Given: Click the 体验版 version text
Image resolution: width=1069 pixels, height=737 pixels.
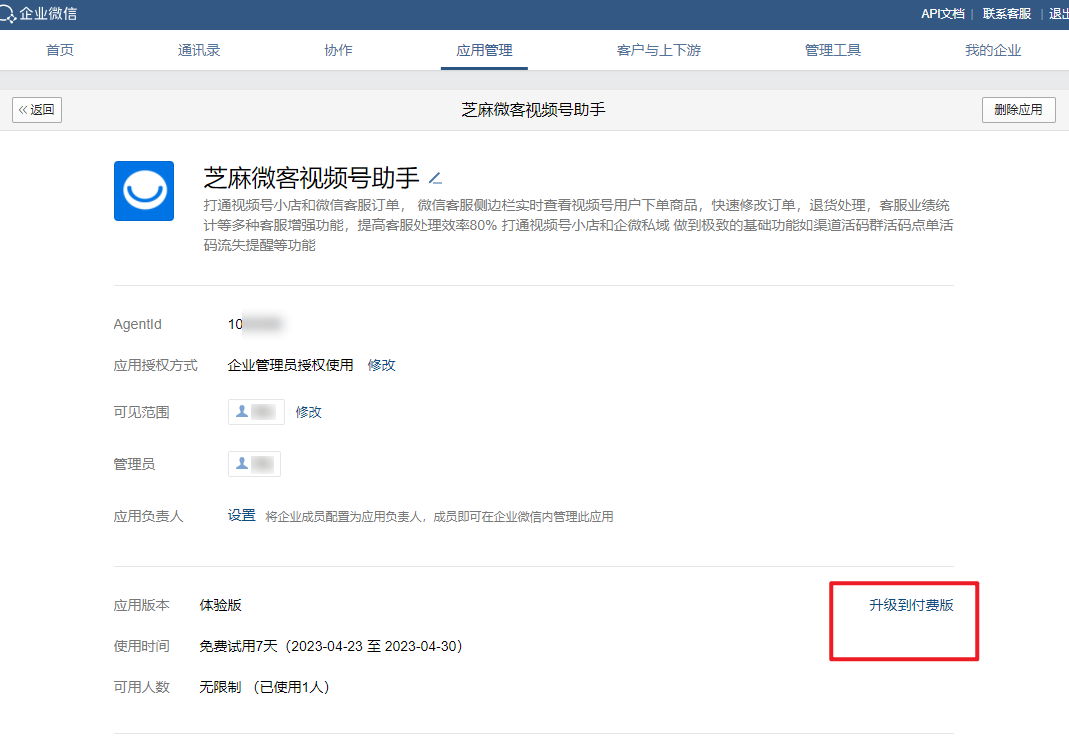Looking at the screenshot, I should click(x=220, y=605).
